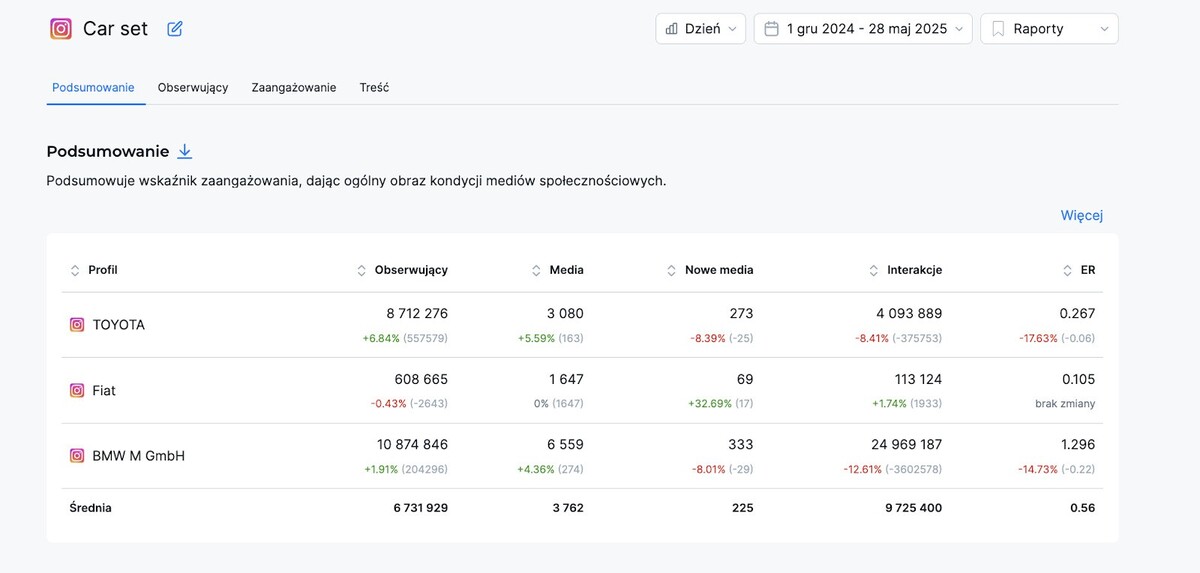Click Fiat media count 1 647
The height and width of the screenshot is (573, 1200).
tap(564, 380)
